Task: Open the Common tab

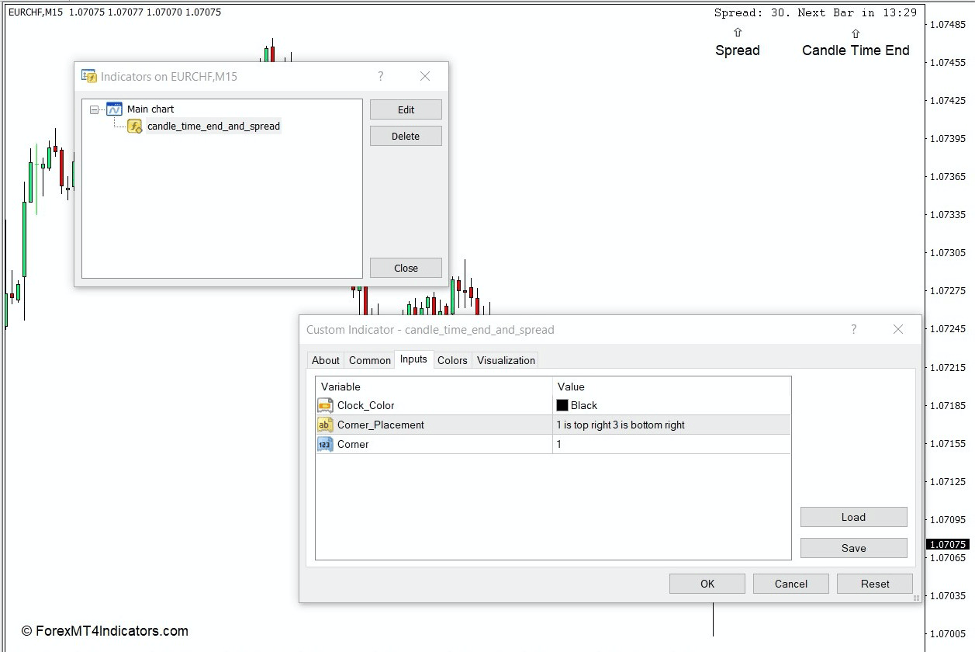Action: 370,360
